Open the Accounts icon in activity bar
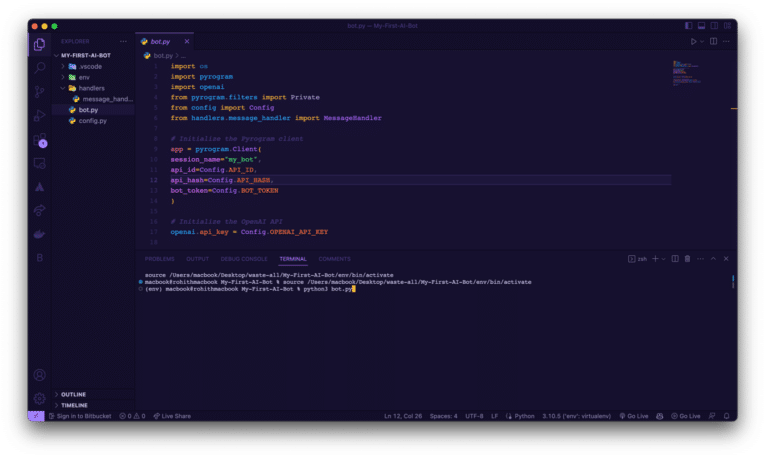This screenshot has height=458, width=768. tap(39, 375)
